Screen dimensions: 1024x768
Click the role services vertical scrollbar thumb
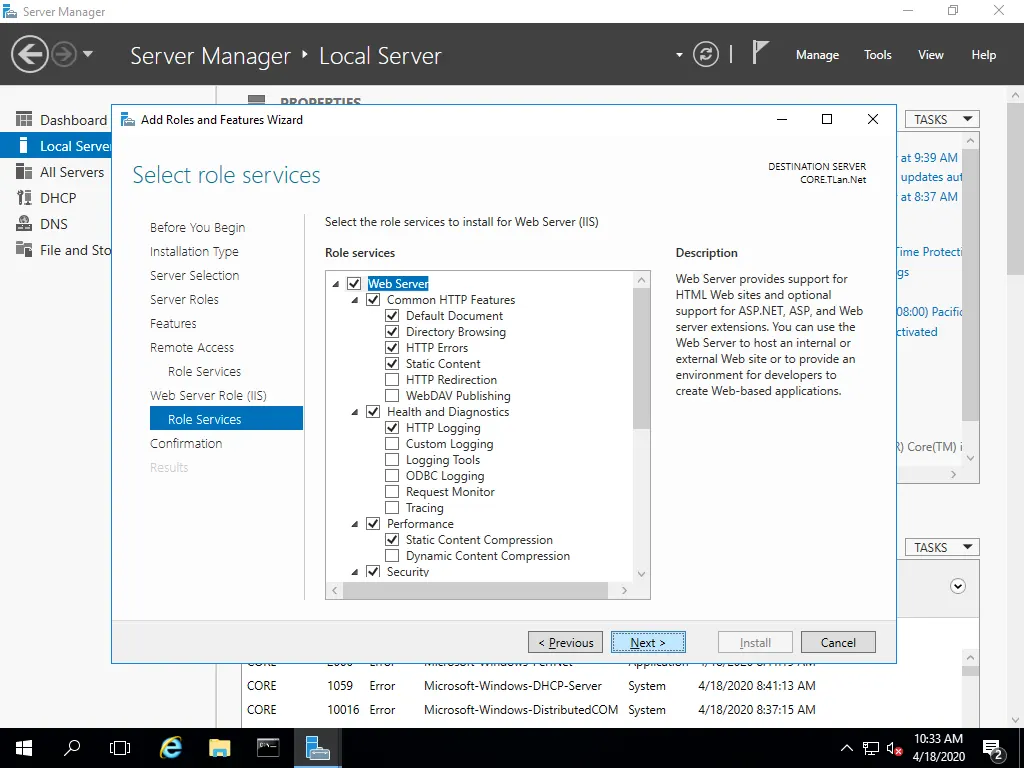(x=641, y=358)
